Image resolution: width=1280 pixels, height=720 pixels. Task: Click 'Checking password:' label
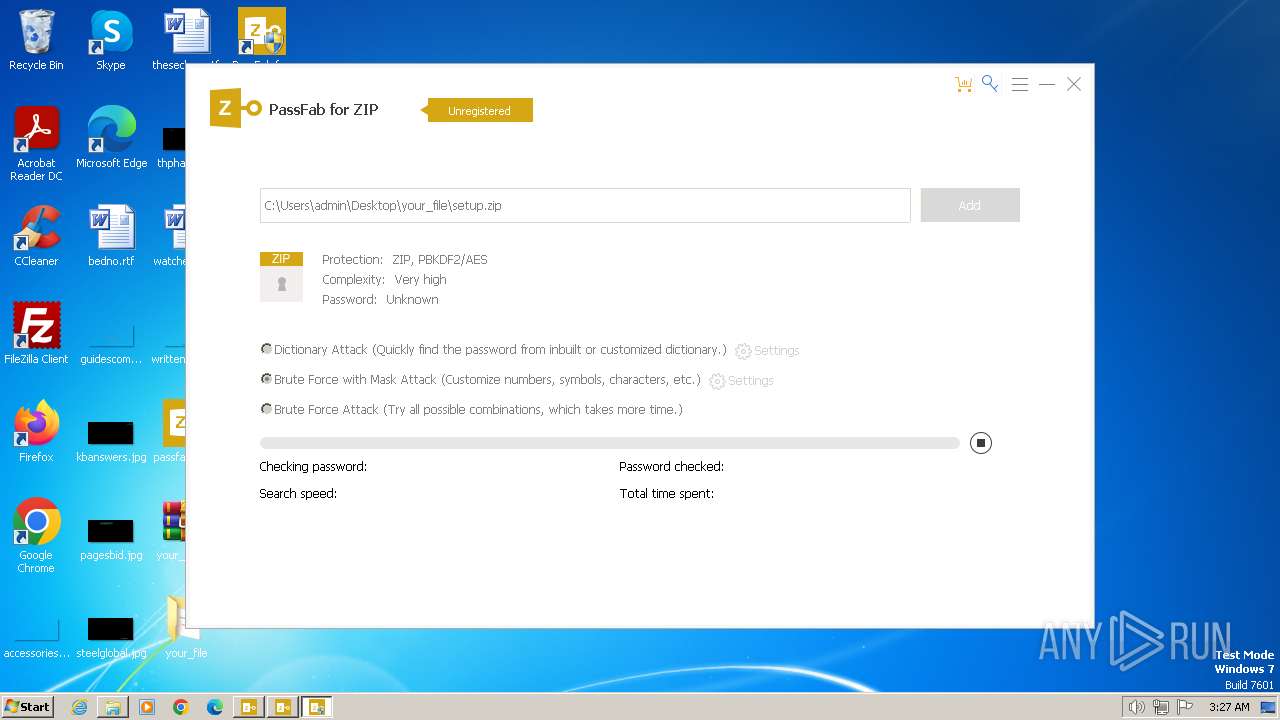click(313, 467)
